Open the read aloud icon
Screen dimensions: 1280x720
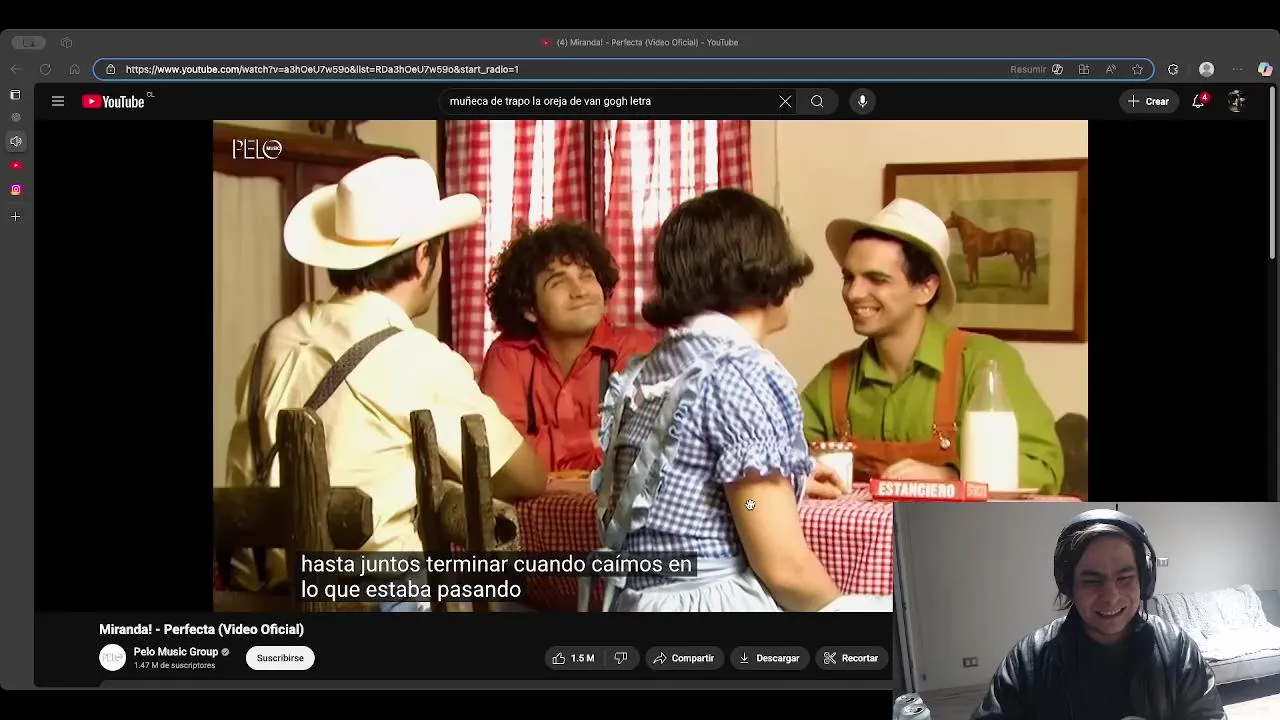click(1111, 69)
